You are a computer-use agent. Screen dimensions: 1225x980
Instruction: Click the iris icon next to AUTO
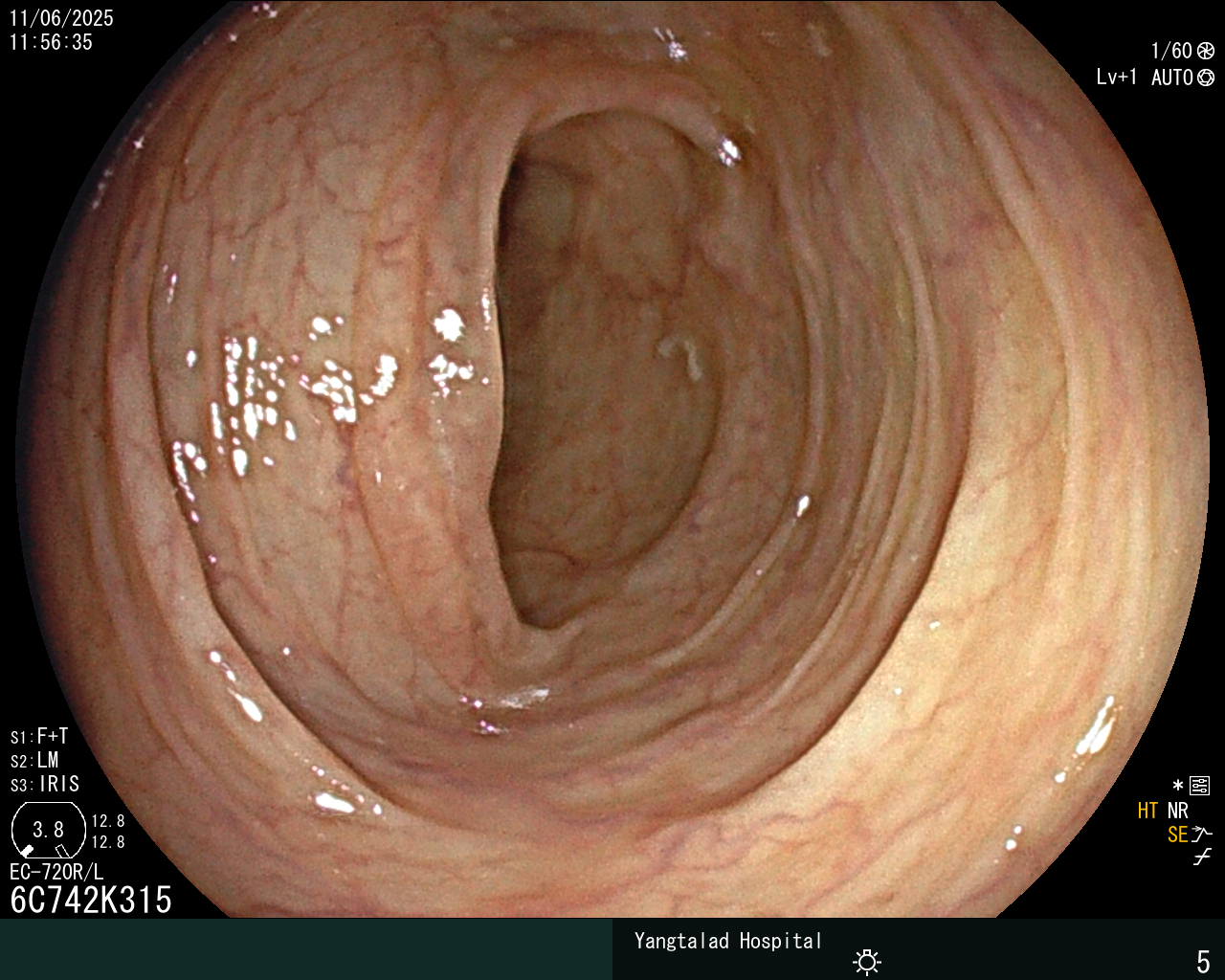1206,78
